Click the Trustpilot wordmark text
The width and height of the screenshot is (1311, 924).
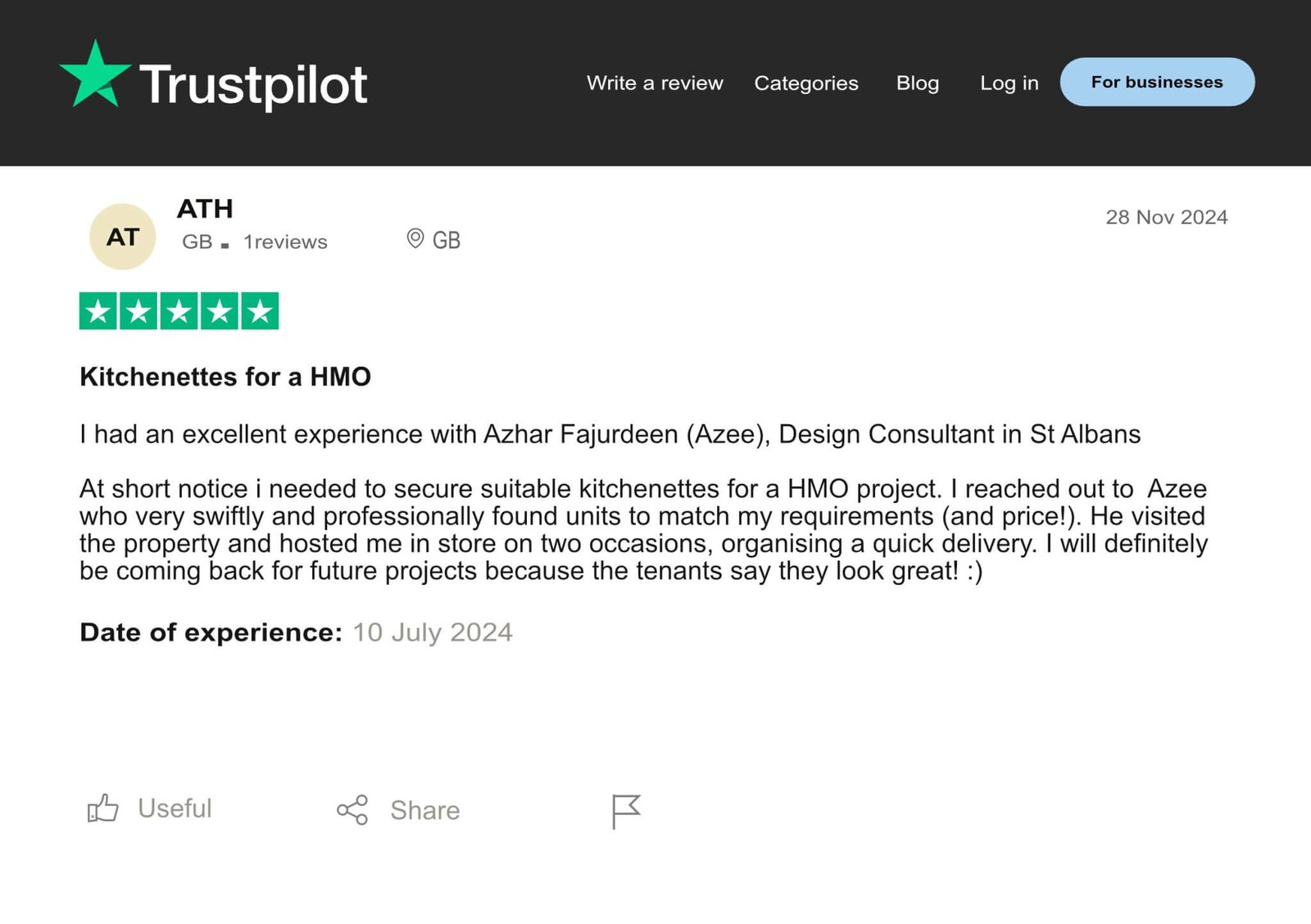(253, 84)
